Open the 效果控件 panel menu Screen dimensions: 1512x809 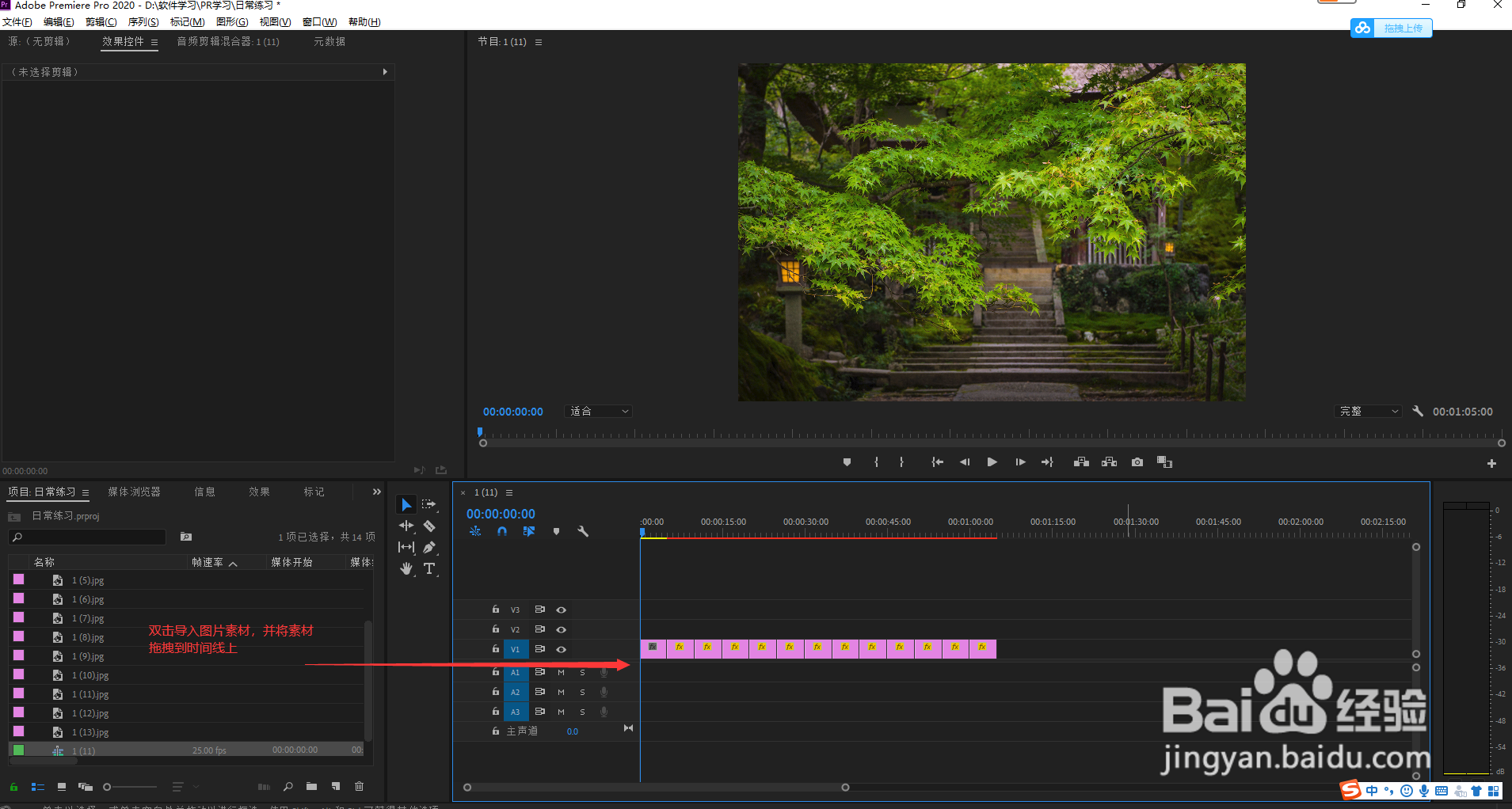click(x=154, y=43)
